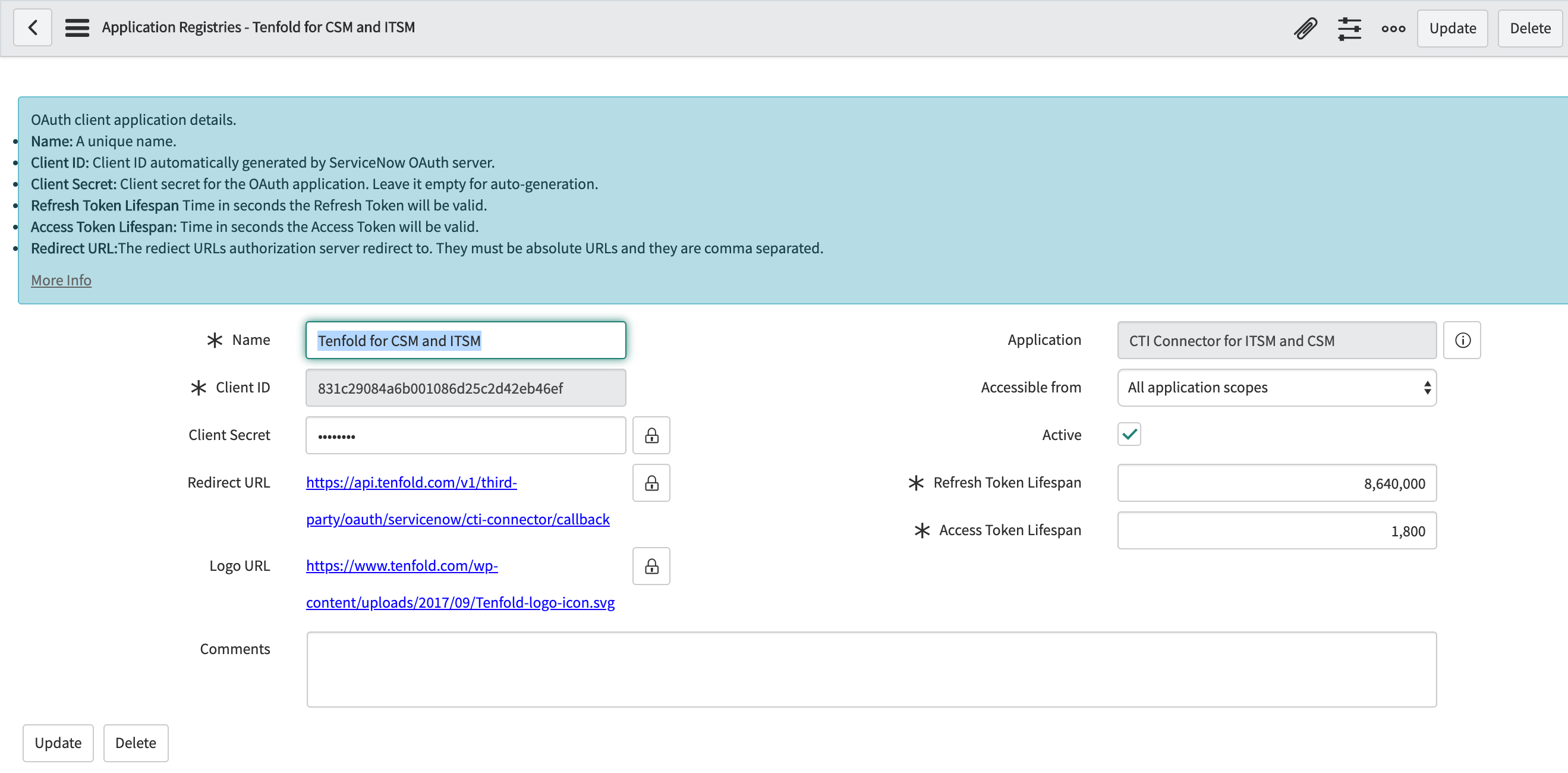The height and width of the screenshot is (773, 1568).
Task: Click the Access Token Lifespan field
Action: [x=1276, y=530]
